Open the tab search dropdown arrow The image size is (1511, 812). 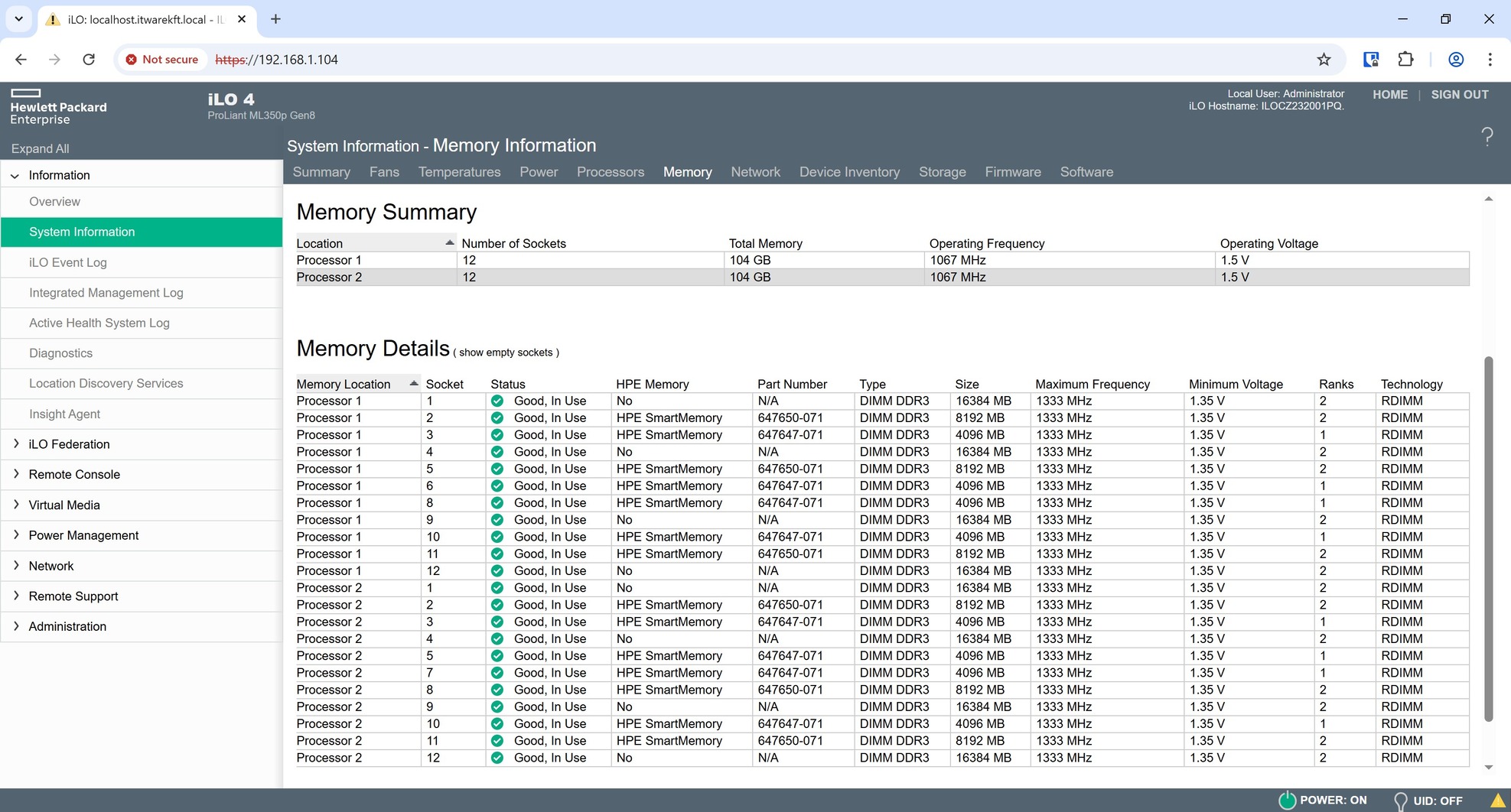[x=18, y=19]
